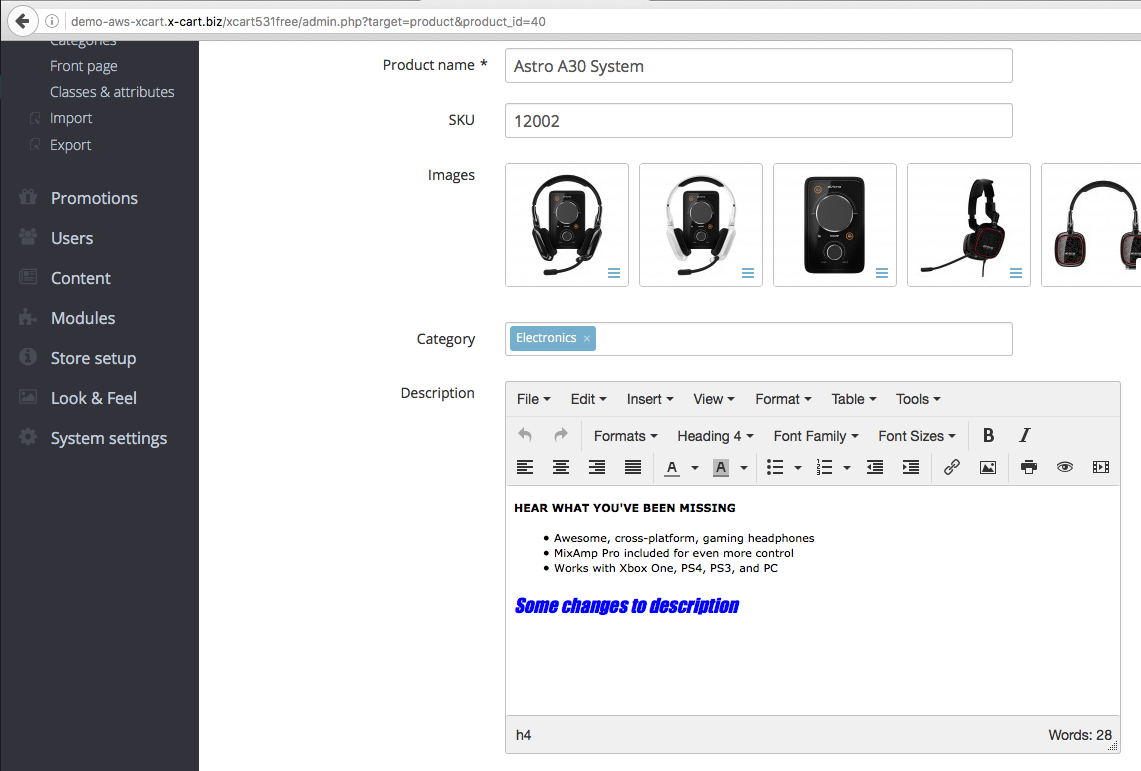This screenshot has width=1141, height=771.
Task: Open the editor Tools menu
Action: [x=918, y=399]
